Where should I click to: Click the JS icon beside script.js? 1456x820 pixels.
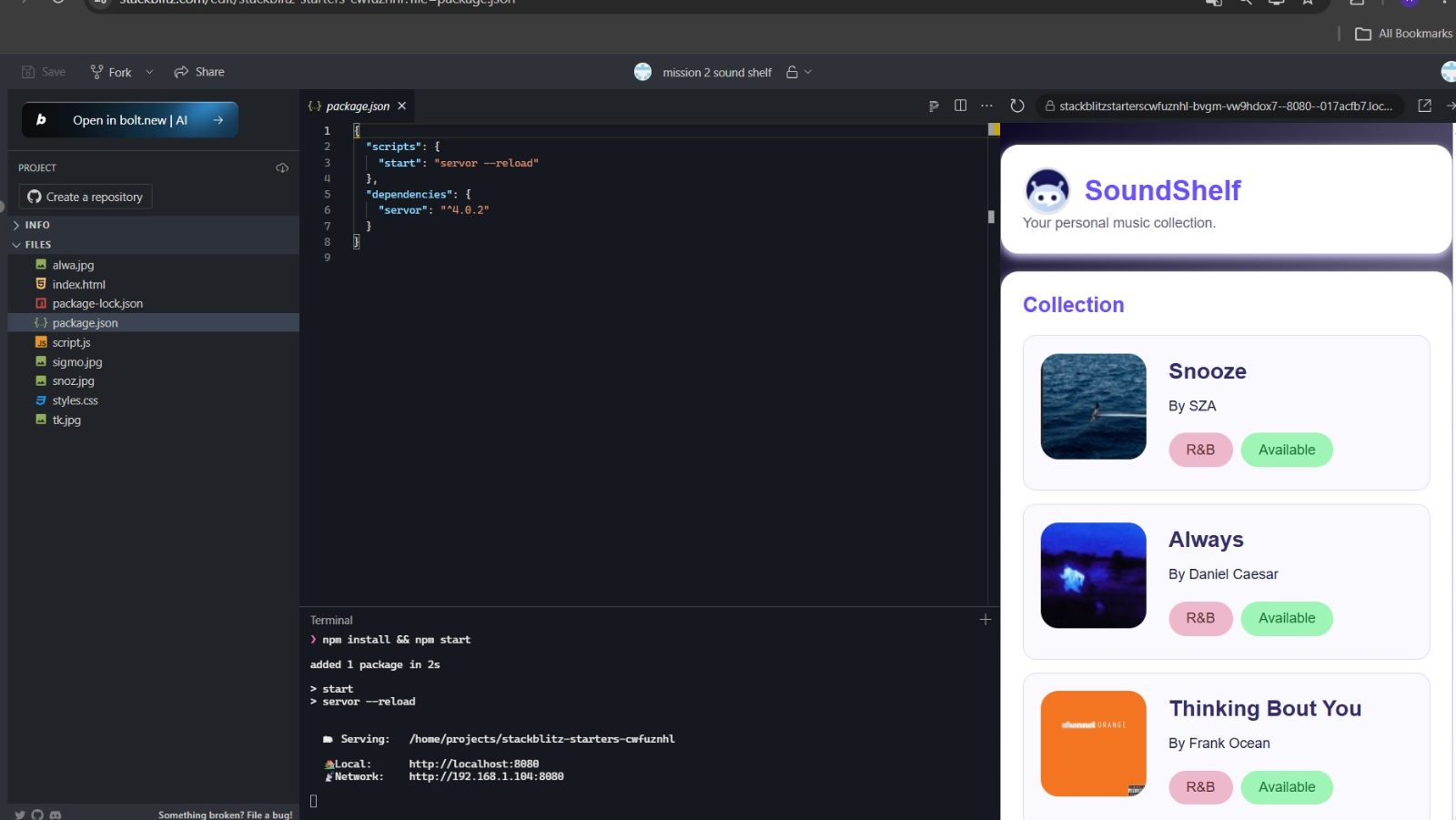41,342
